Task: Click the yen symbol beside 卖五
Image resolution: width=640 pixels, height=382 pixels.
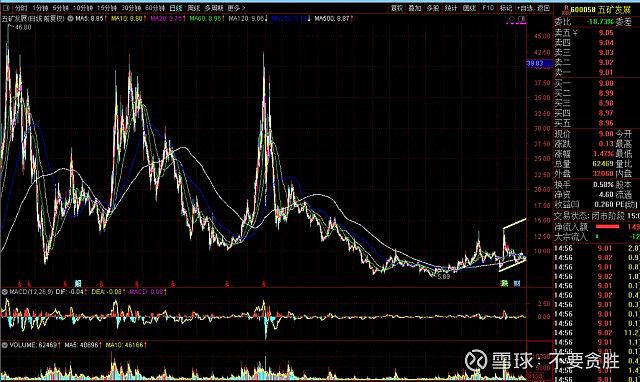Action: pyautogui.click(x=576, y=33)
